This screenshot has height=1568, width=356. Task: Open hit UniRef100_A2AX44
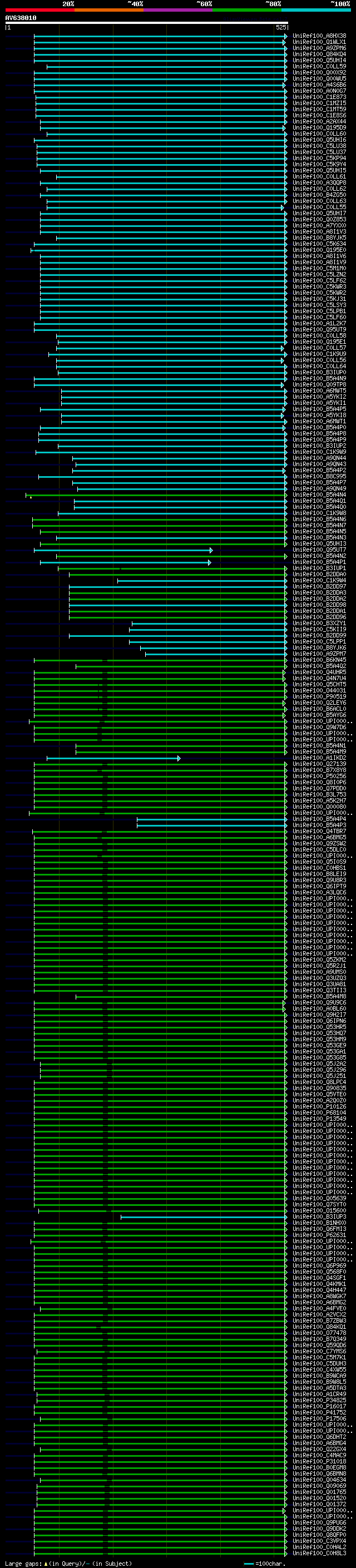[x=319, y=122]
